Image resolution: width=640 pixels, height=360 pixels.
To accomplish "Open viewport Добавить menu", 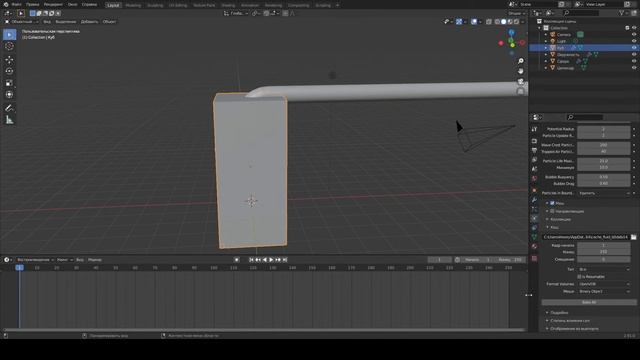I will click(x=89, y=22).
